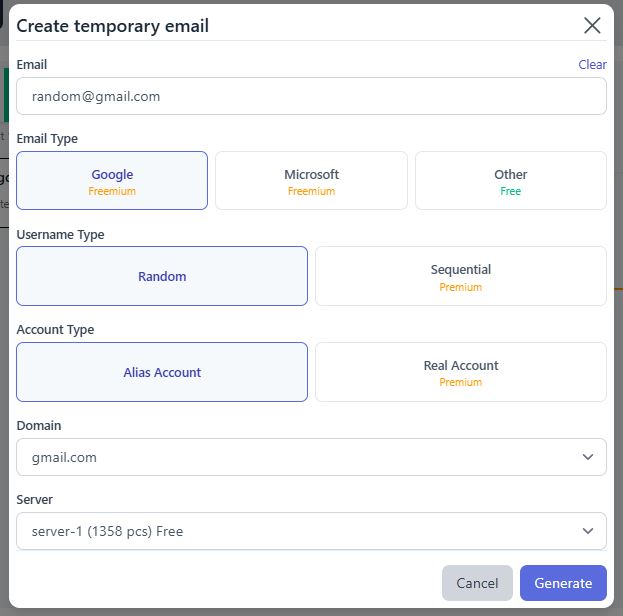Click the Generate button

point(563,583)
